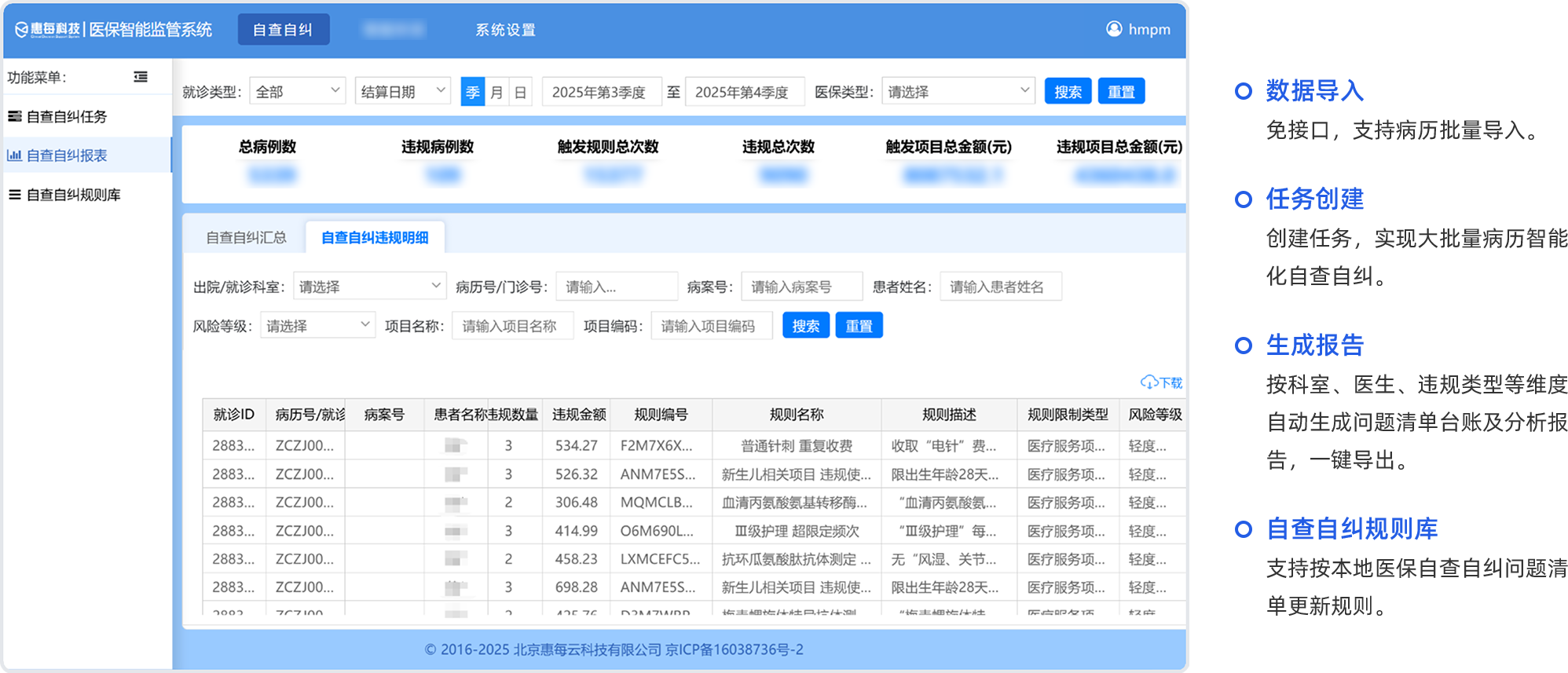Image resolution: width=1568 pixels, height=673 pixels.
Task: Click the 惠每科技 logo icon
Action: pyautogui.click(x=22, y=30)
